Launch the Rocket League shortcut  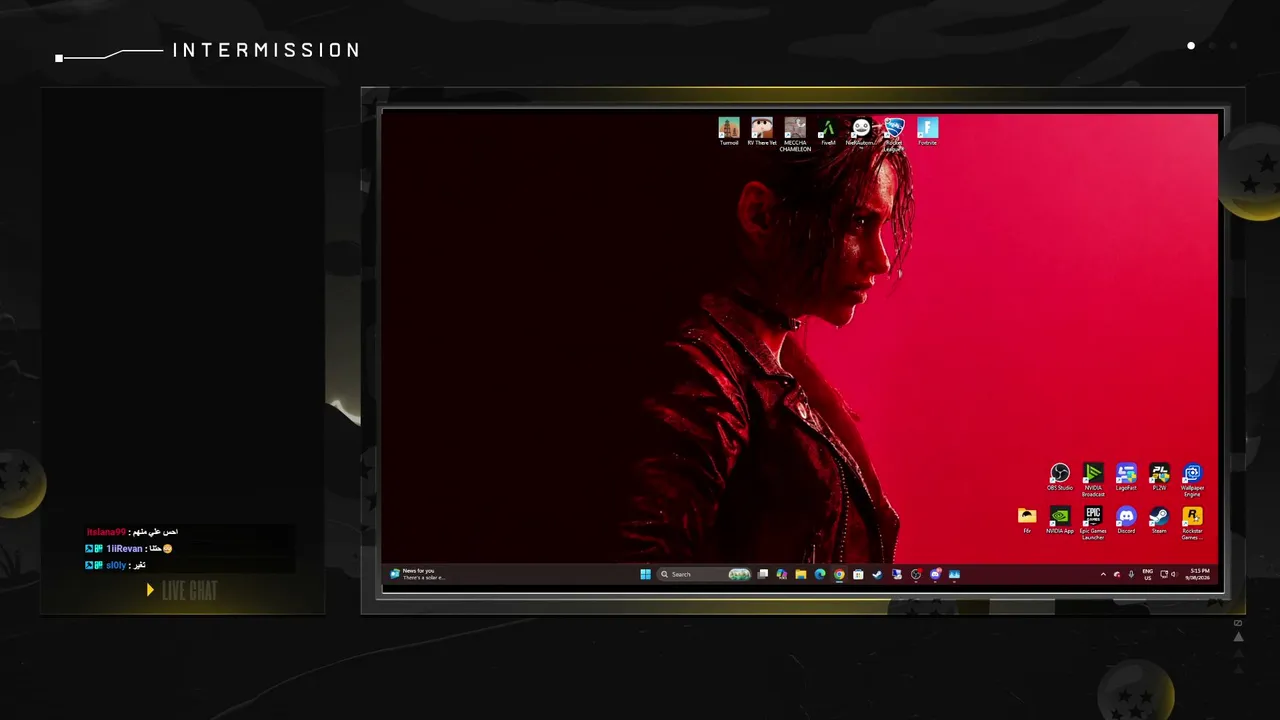coord(894,134)
